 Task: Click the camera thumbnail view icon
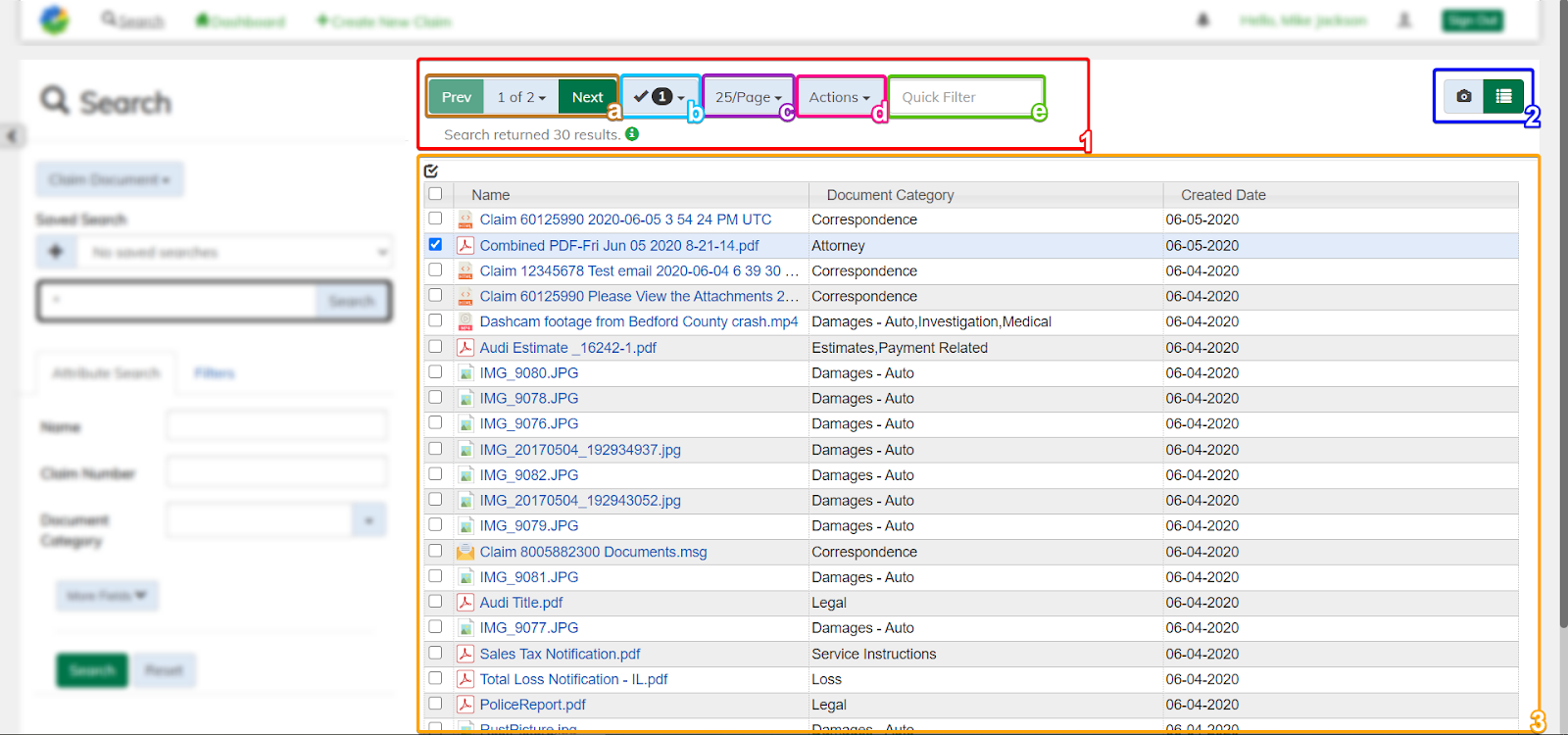tap(1463, 96)
